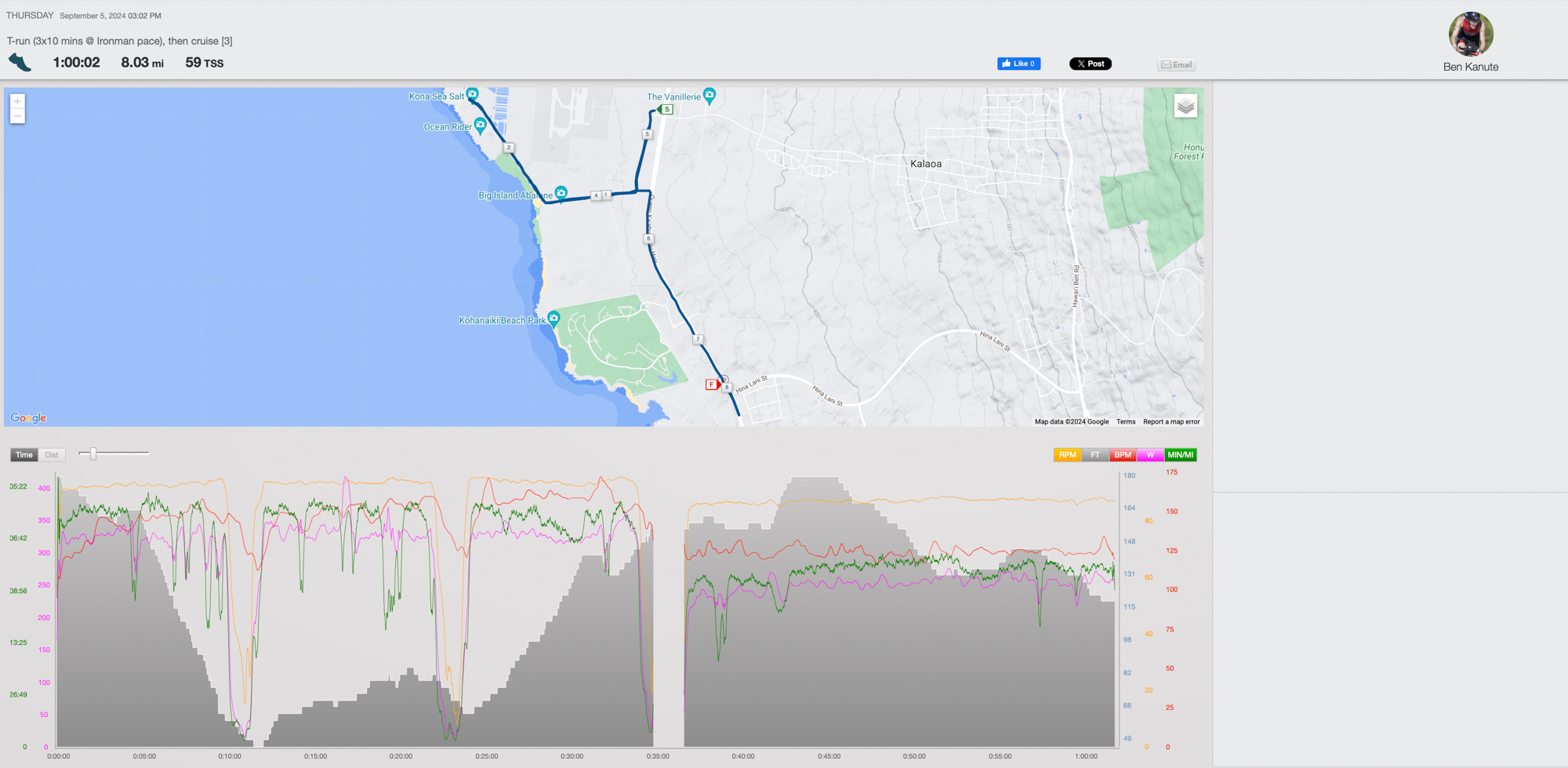Toggle the RPM cadence data series
The width and height of the screenshot is (1568, 768).
[x=1067, y=455]
